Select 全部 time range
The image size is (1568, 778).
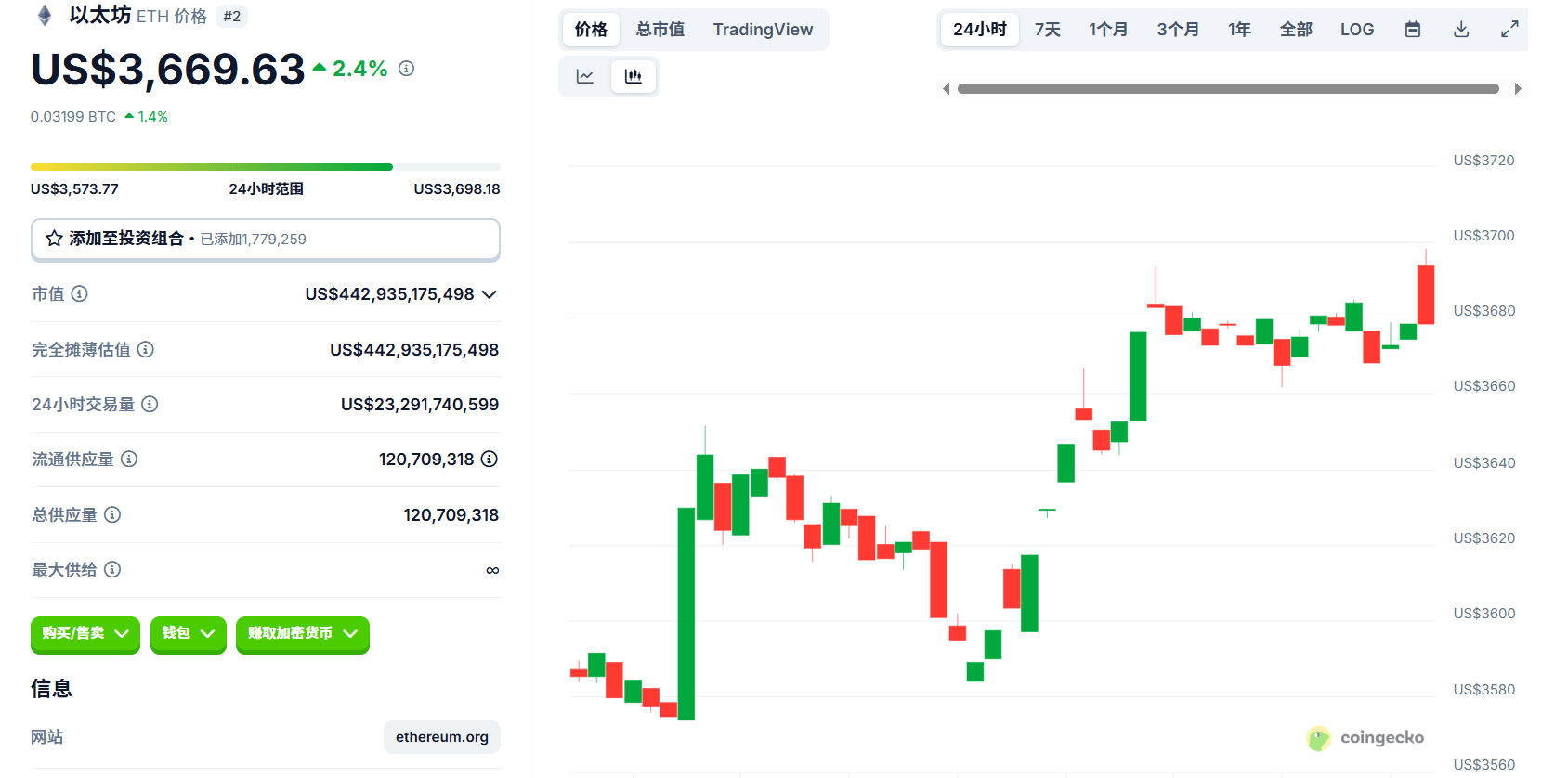click(x=1296, y=30)
